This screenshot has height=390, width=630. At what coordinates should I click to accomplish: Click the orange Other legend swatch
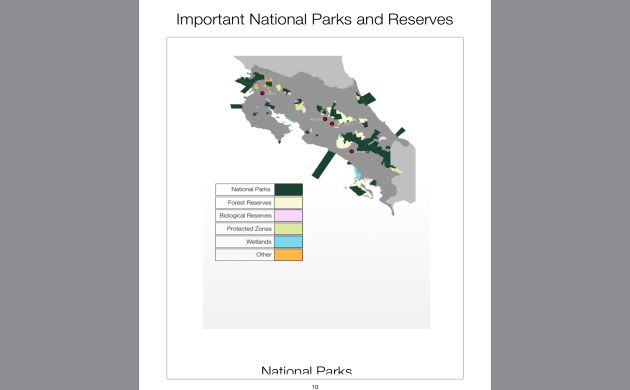[x=288, y=255]
